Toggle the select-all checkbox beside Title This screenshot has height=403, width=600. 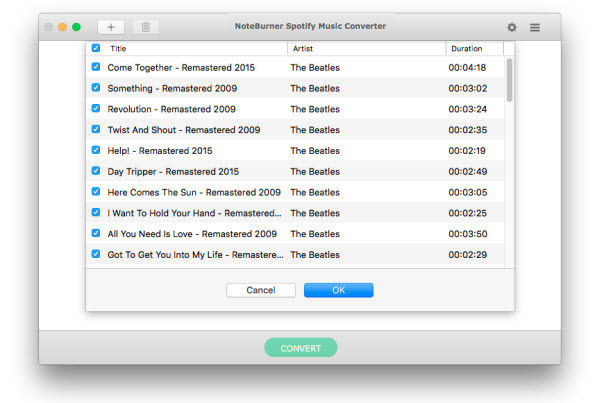click(96, 48)
